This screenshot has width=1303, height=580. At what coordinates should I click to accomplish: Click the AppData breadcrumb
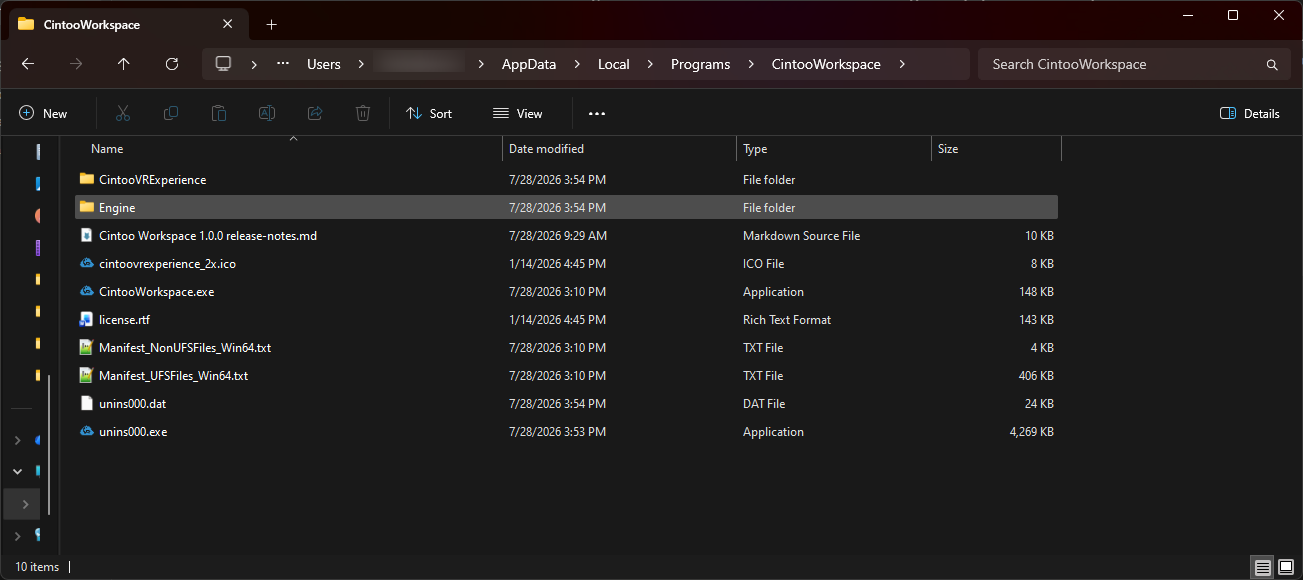529,64
